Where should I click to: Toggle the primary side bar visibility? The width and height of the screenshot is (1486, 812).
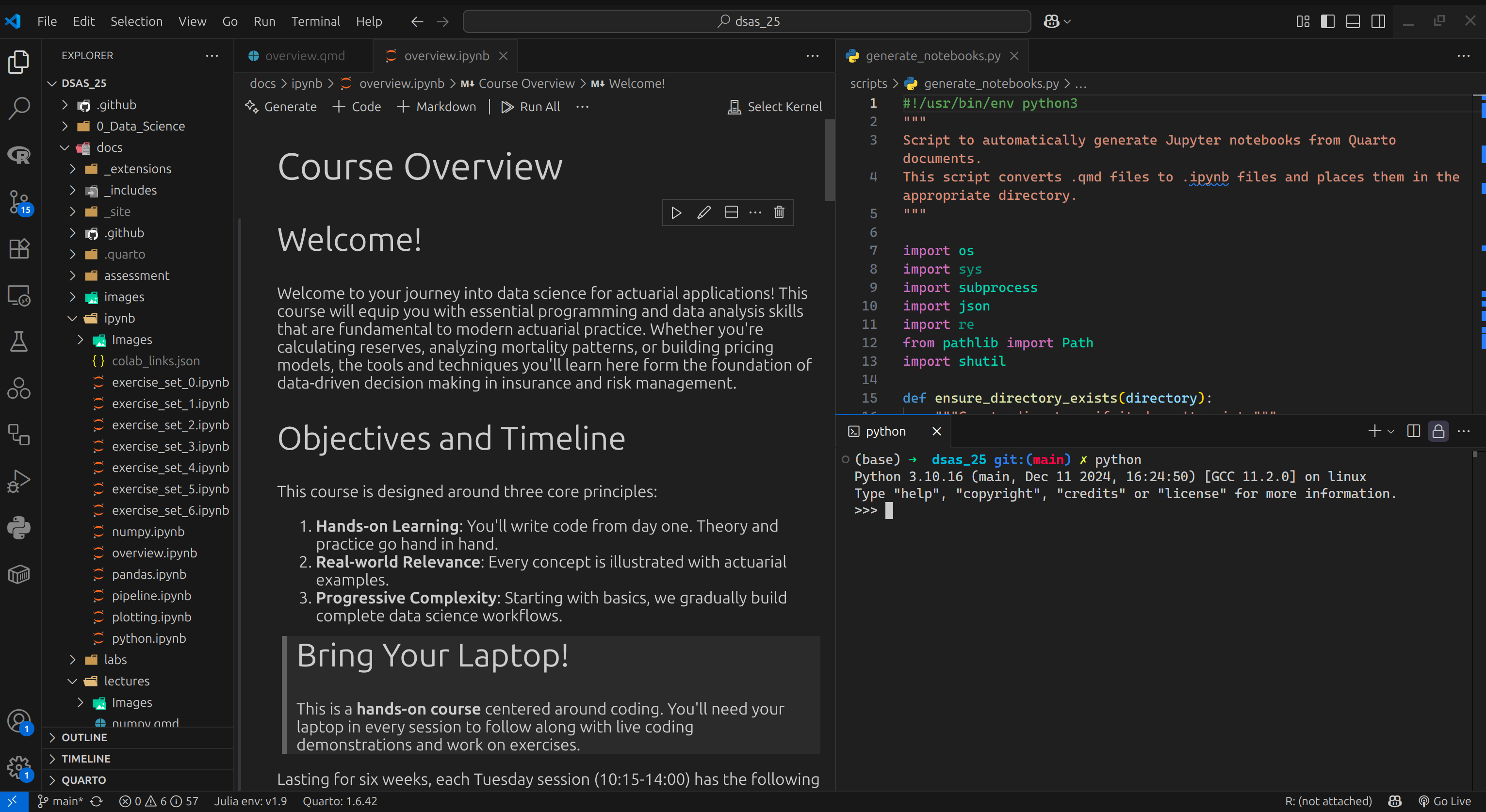[x=1327, y=21]
